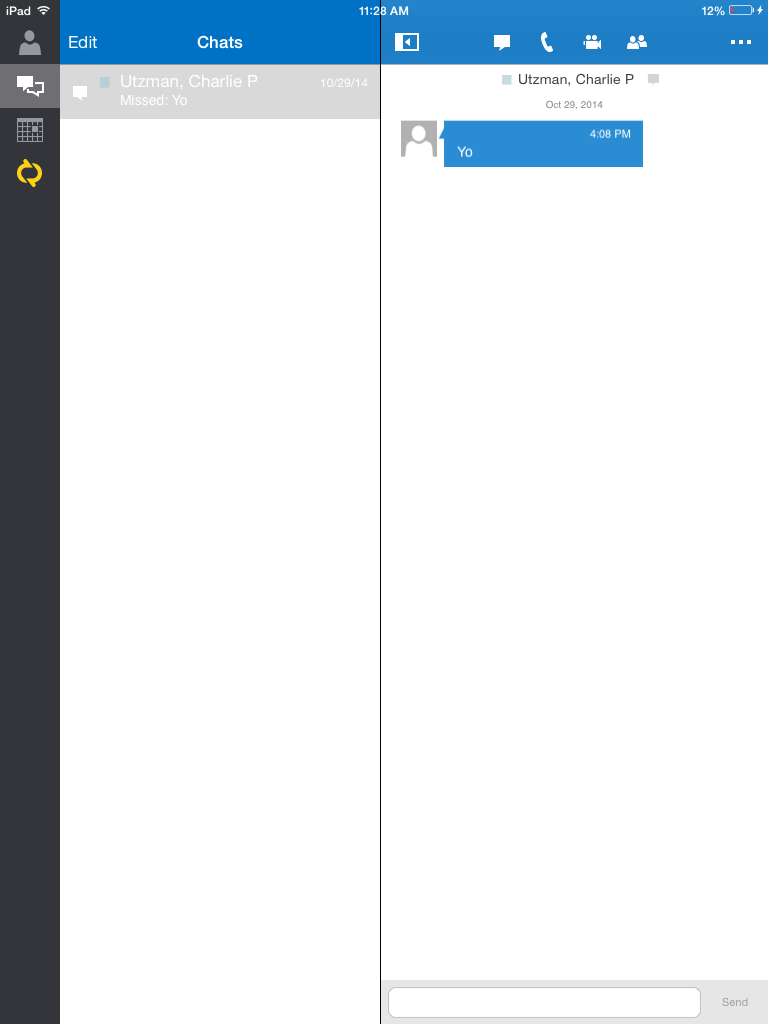This screenshot has width=768, height=1024.
Task: Click the Send button
Action: pos(735,1002)
